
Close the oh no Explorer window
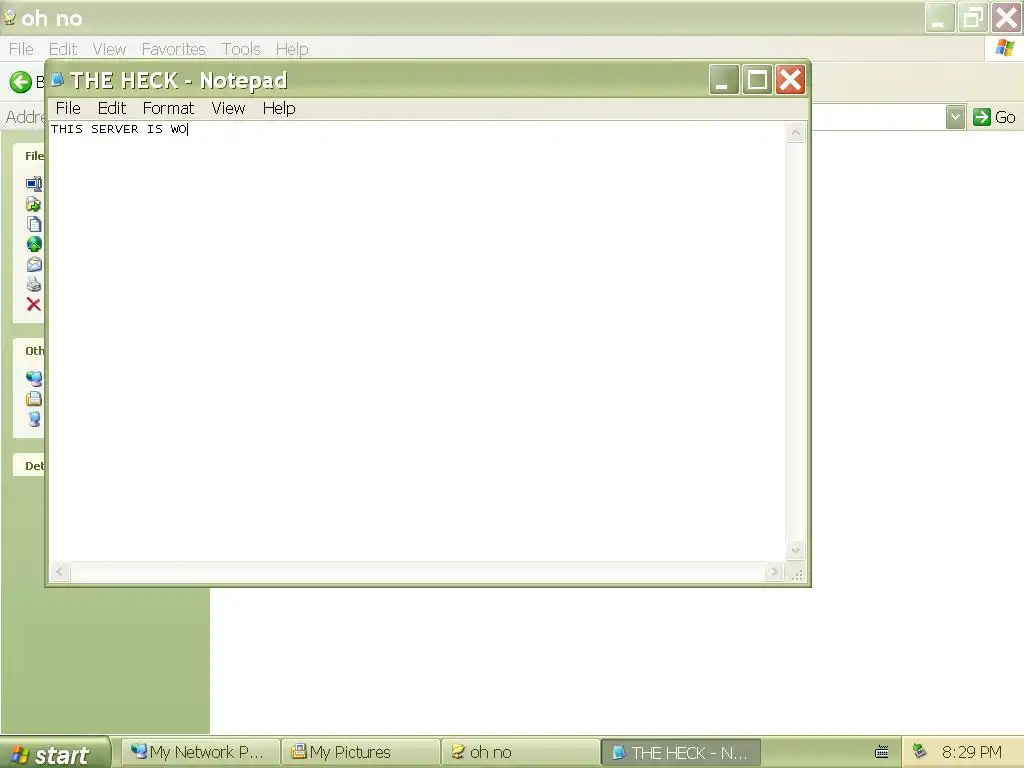point(1006,18)
